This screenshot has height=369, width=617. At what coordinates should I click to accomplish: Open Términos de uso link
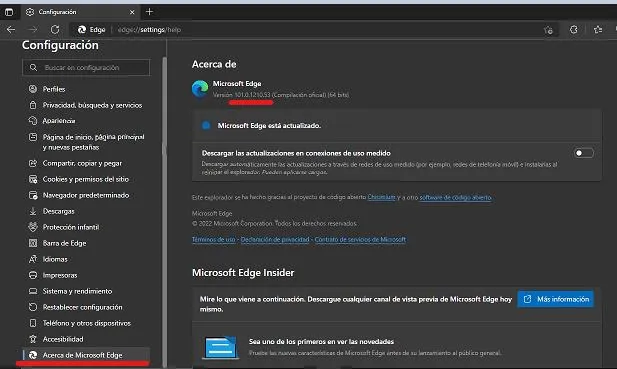pyautogui.click(x=214, y=240)
